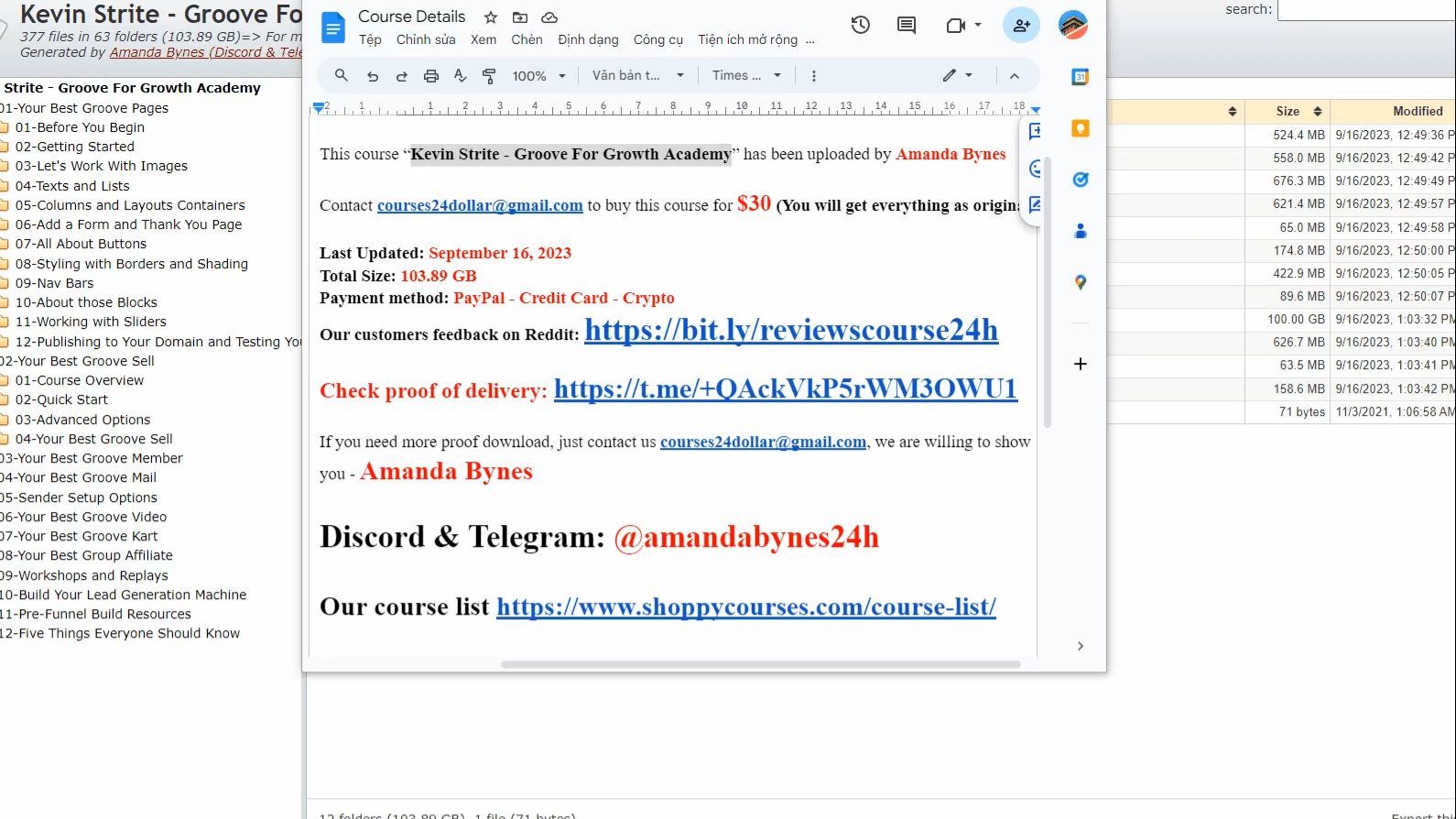Select 02-Getting Started folder
Screen dimensions: 1456x819
(74, 147)
